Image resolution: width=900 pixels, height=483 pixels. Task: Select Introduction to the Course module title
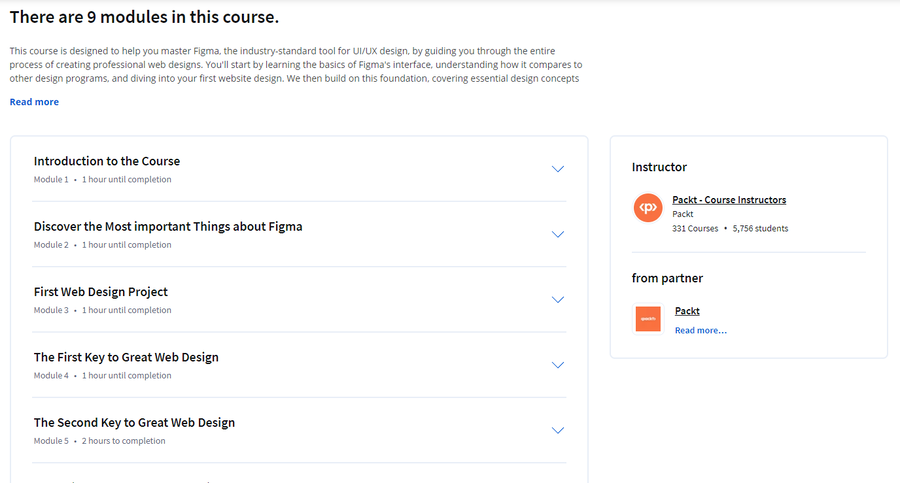pos(107,161)
